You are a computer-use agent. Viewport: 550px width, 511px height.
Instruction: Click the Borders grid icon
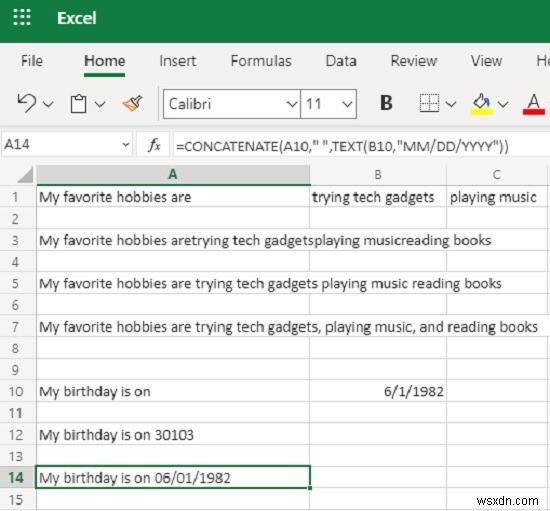click(429, 103)
